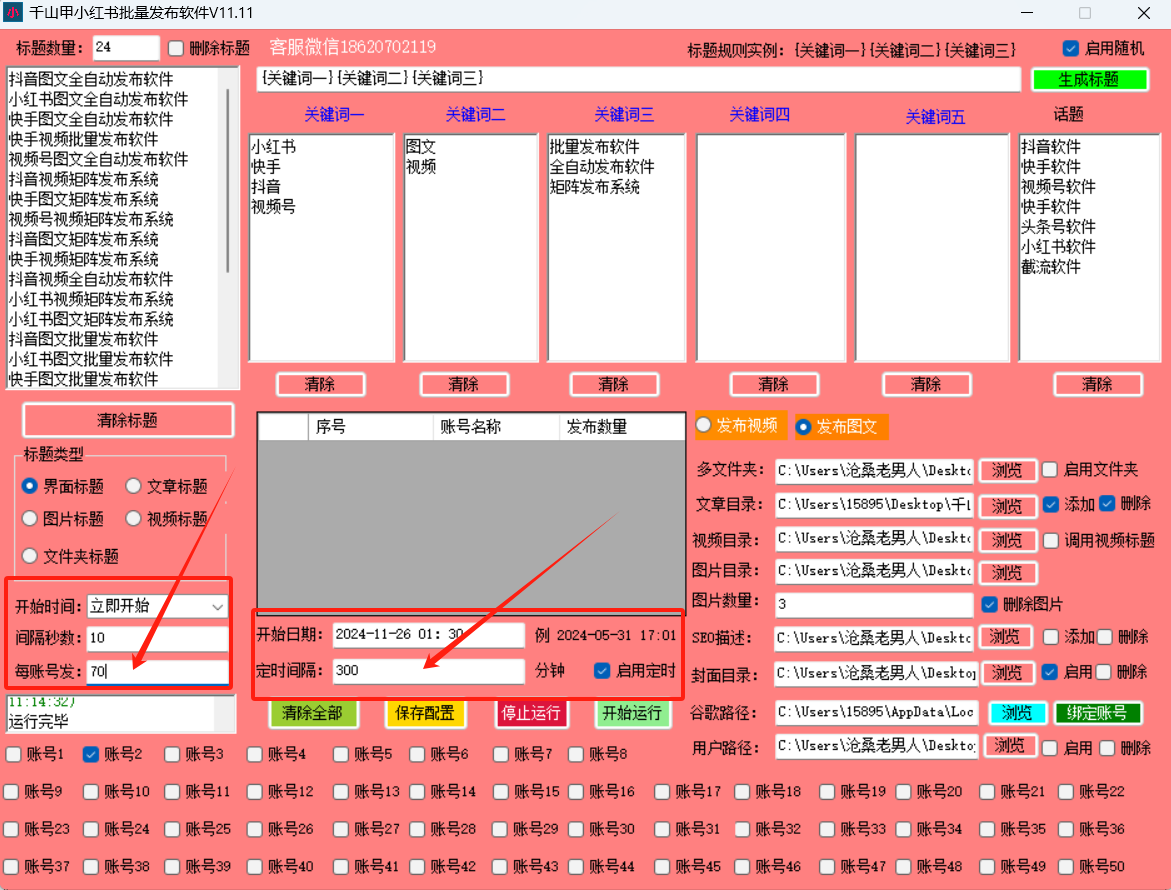Toggle the 删除图片 checkbox
Image resolution: width=1171 pixels, height=890 pixels.
pyautogui.click(x=990, y=604)
